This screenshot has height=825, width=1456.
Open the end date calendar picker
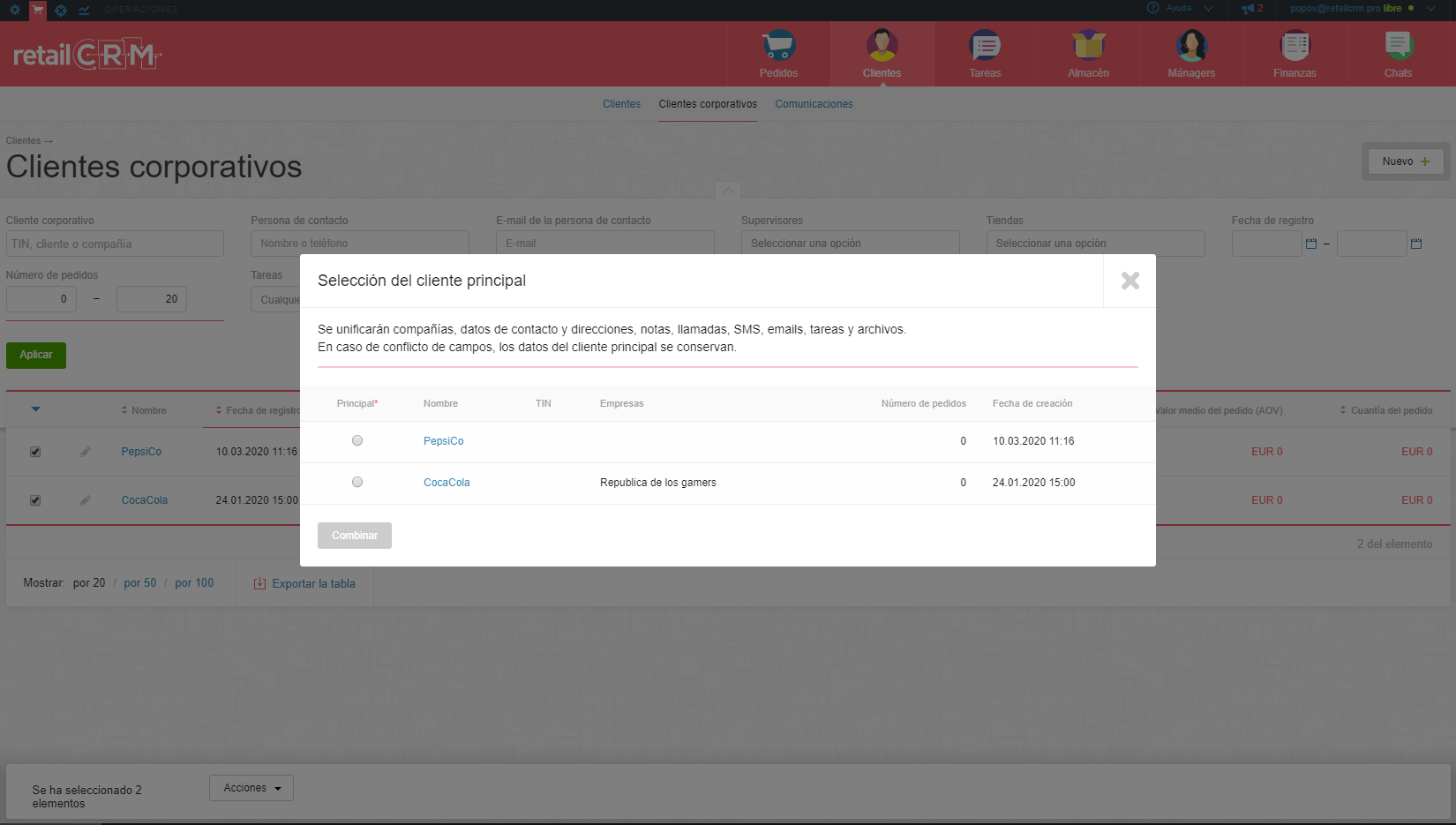pyautogui.click(x=1416, y=244)
